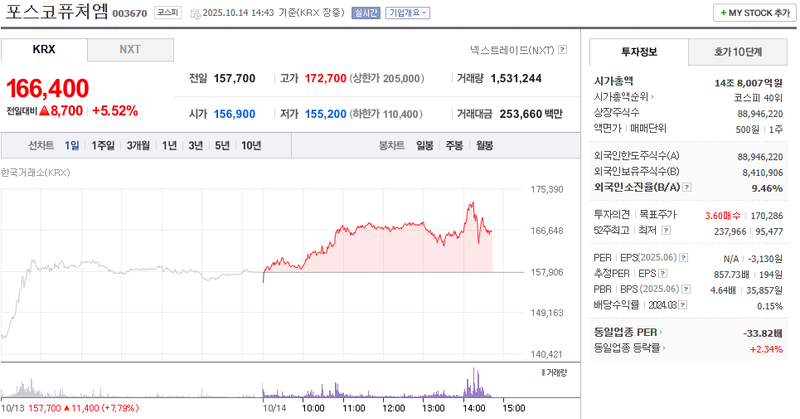800x419 pixels.
Task: Click the help icon next to 52주최고 최저
Action: point(666,230)
